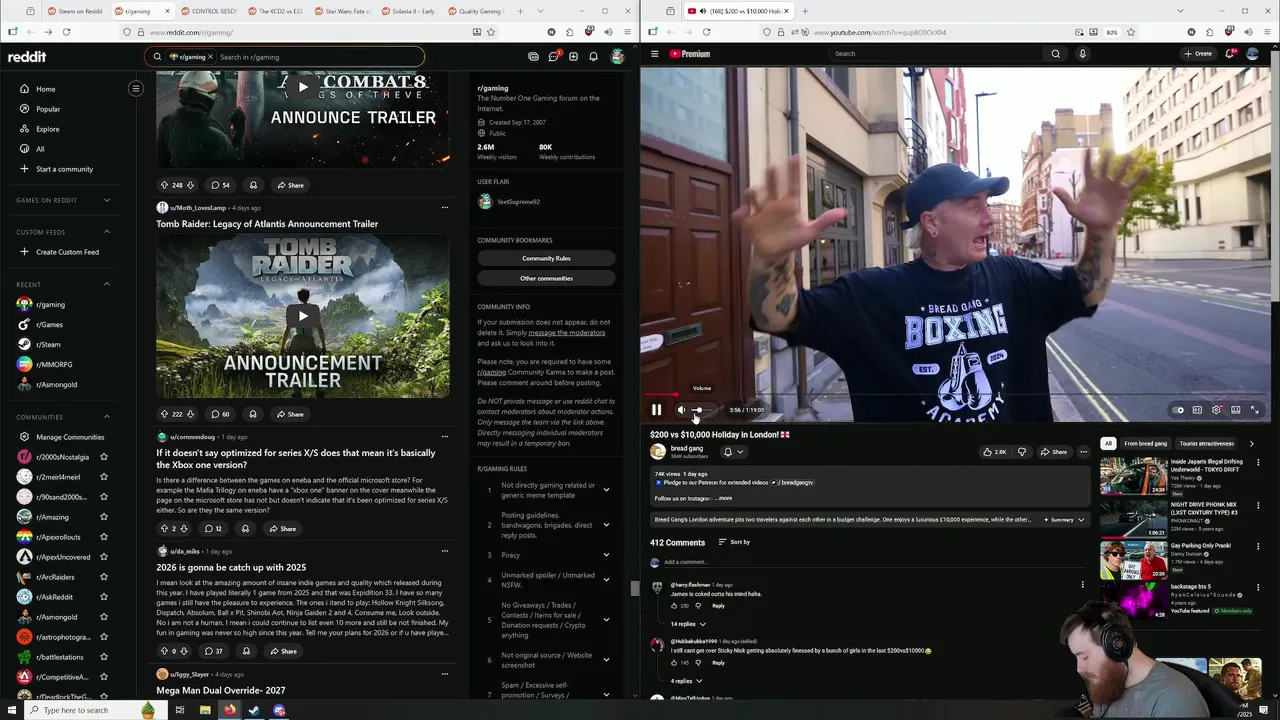Expand 4 replies under Hubbabubba1999's comment
Image resolution: width=1280 pixels, height=720 pixels.
click(x=686, y=681)
